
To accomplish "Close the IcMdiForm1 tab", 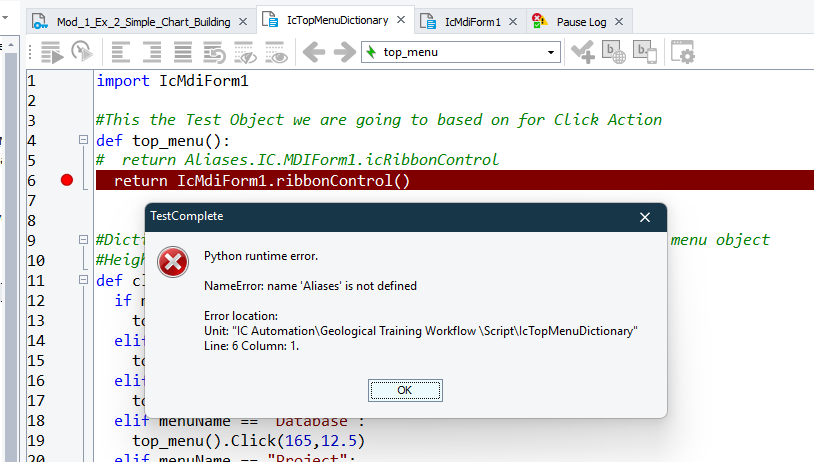I will click(513, 22).
